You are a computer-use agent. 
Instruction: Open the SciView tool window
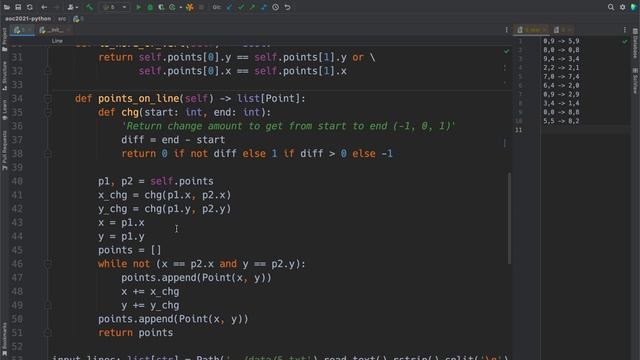tap(635, 81)
